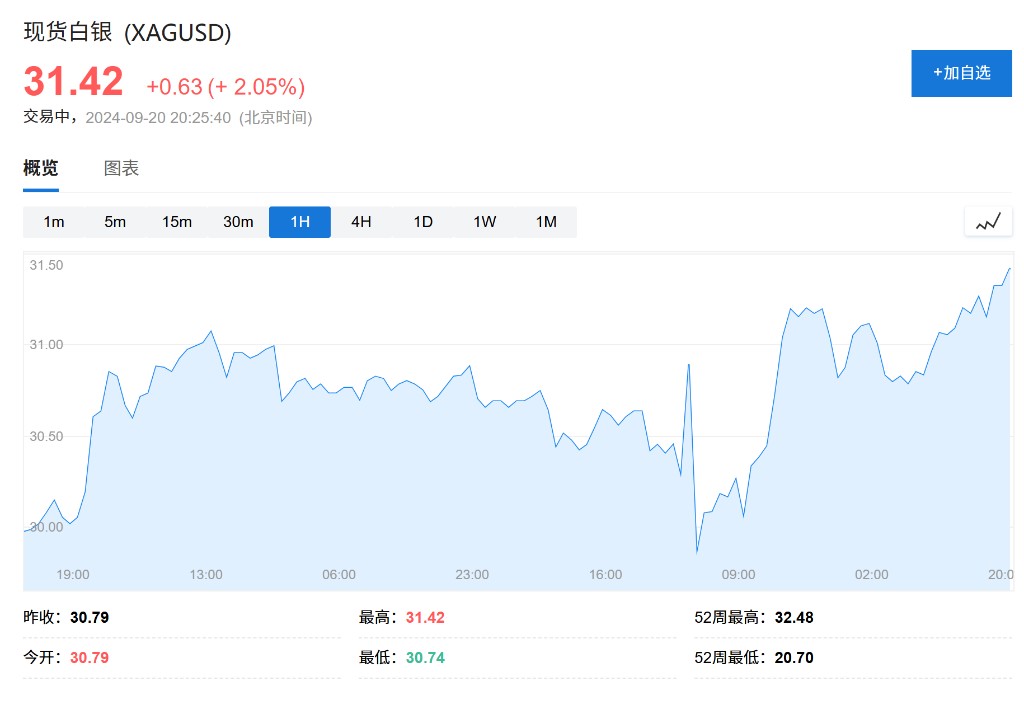Click the 31.42 current price figure

point(73,82)
